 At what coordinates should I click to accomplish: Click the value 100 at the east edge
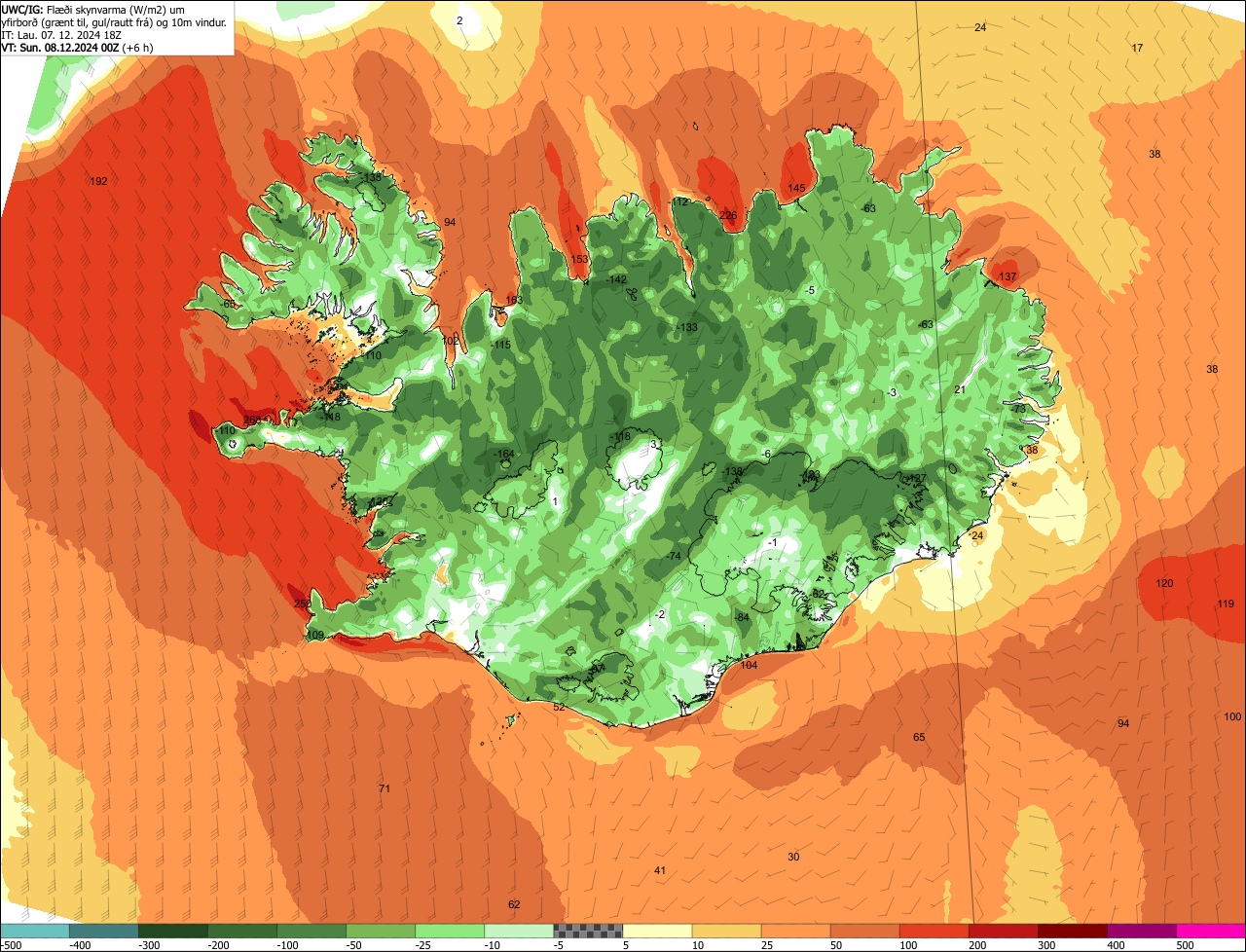[x=1232, y=716]
